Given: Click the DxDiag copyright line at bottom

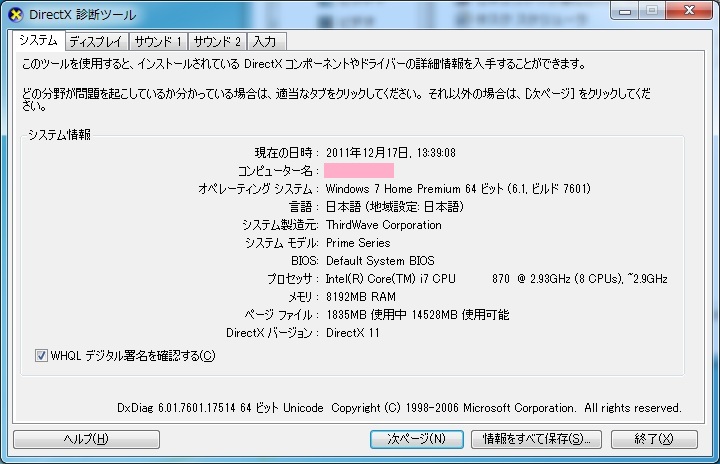Looking at the screenshot, I should point(399,408).
